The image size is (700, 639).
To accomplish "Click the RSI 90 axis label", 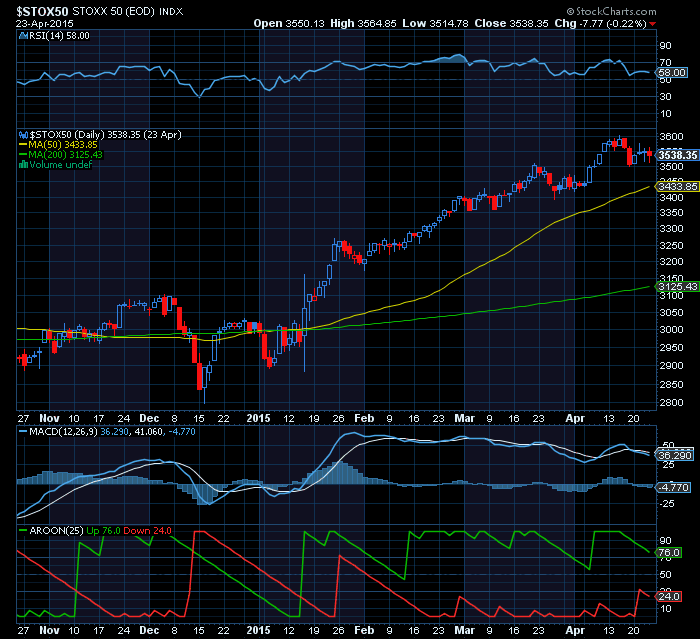I will point(665,46).
